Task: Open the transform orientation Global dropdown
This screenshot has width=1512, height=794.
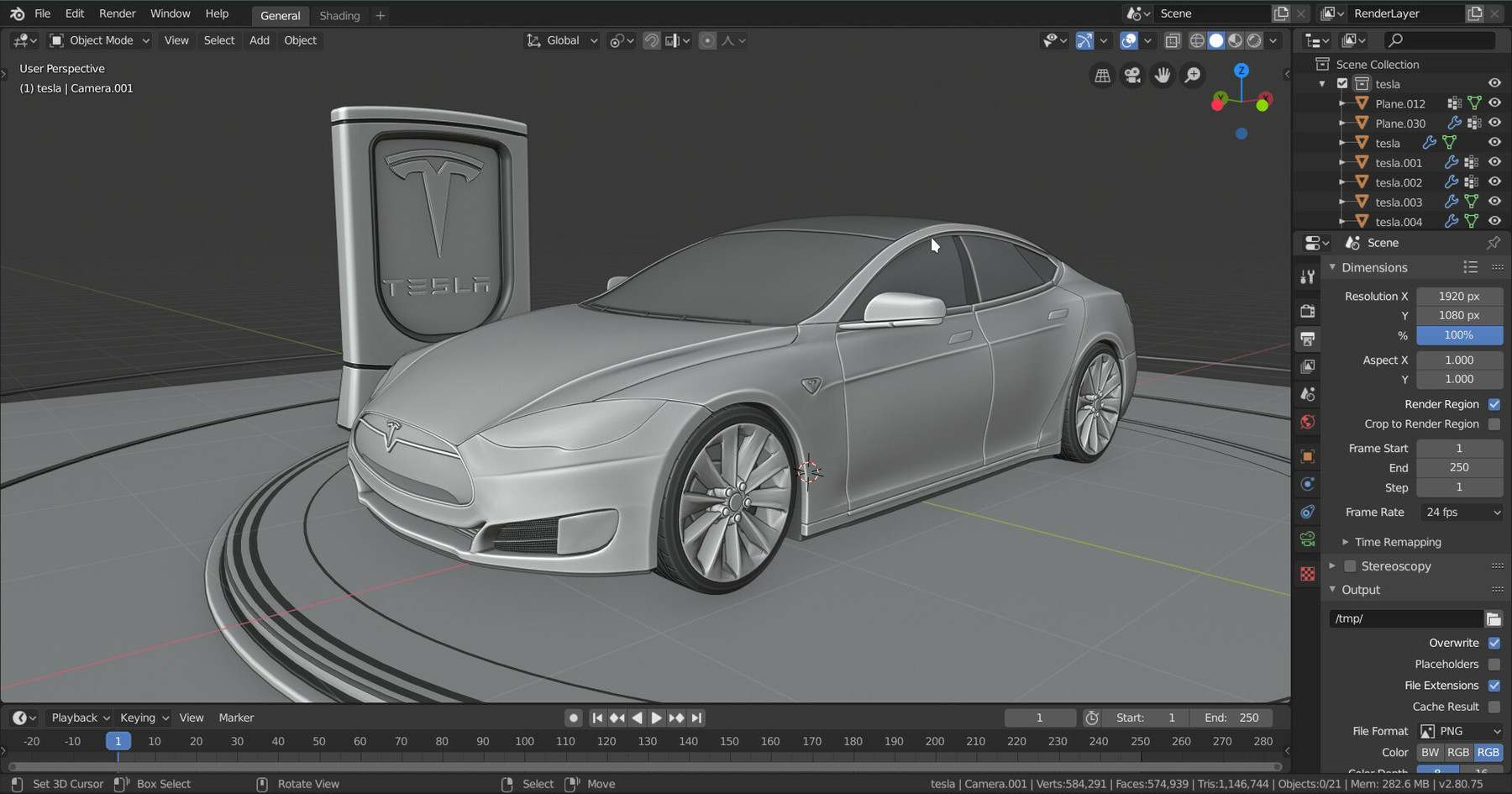Action: click(x=561, y=40)
